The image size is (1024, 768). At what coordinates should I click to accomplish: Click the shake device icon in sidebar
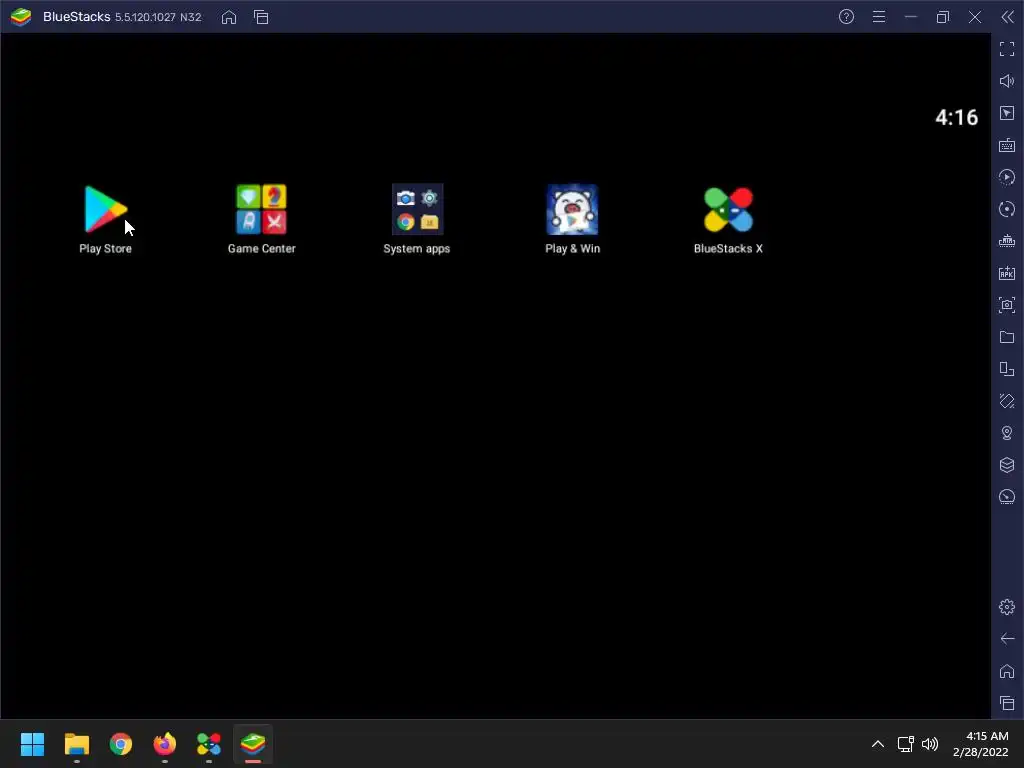click(x=1007, y=401)
